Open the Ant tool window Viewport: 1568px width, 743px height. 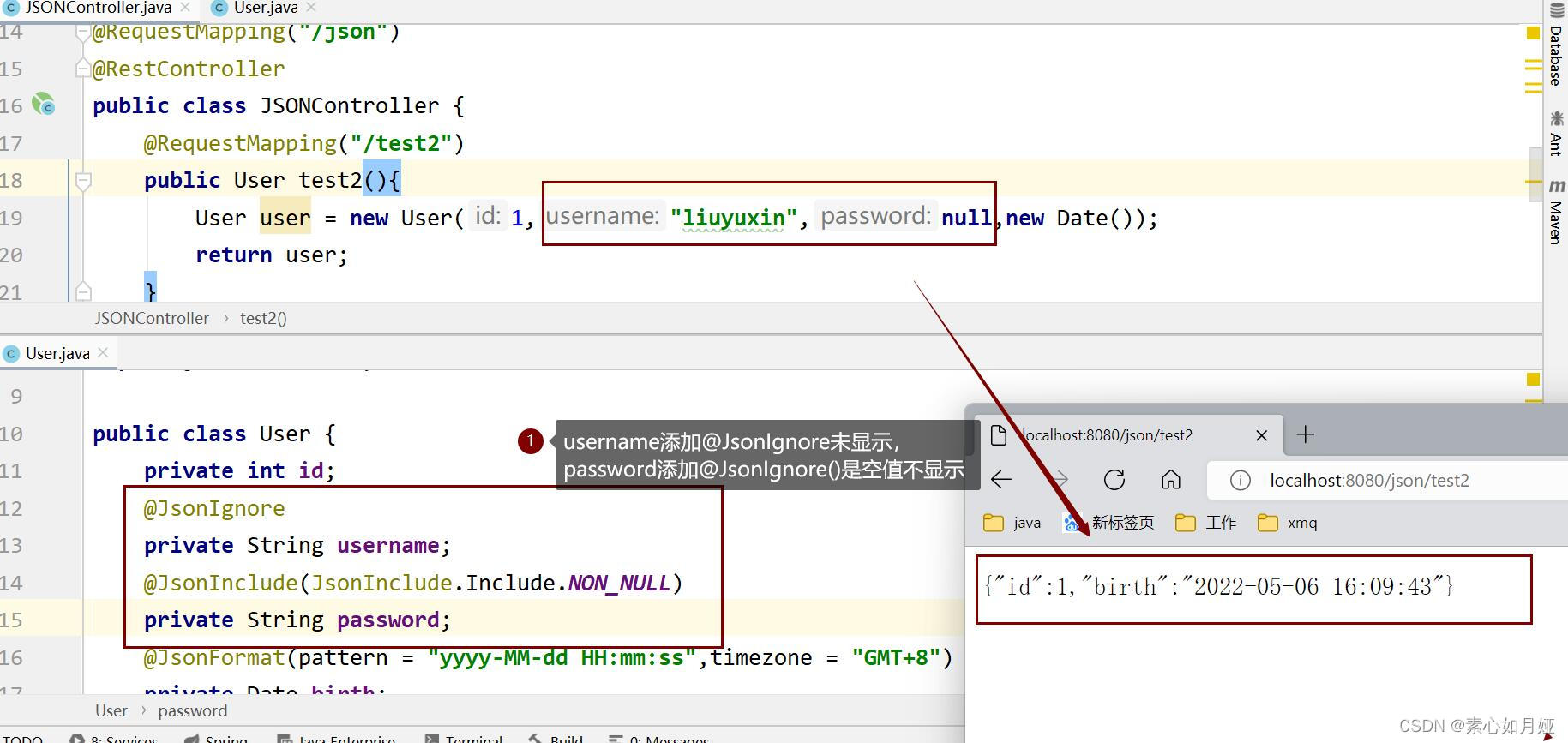(x=1556, y=133)
